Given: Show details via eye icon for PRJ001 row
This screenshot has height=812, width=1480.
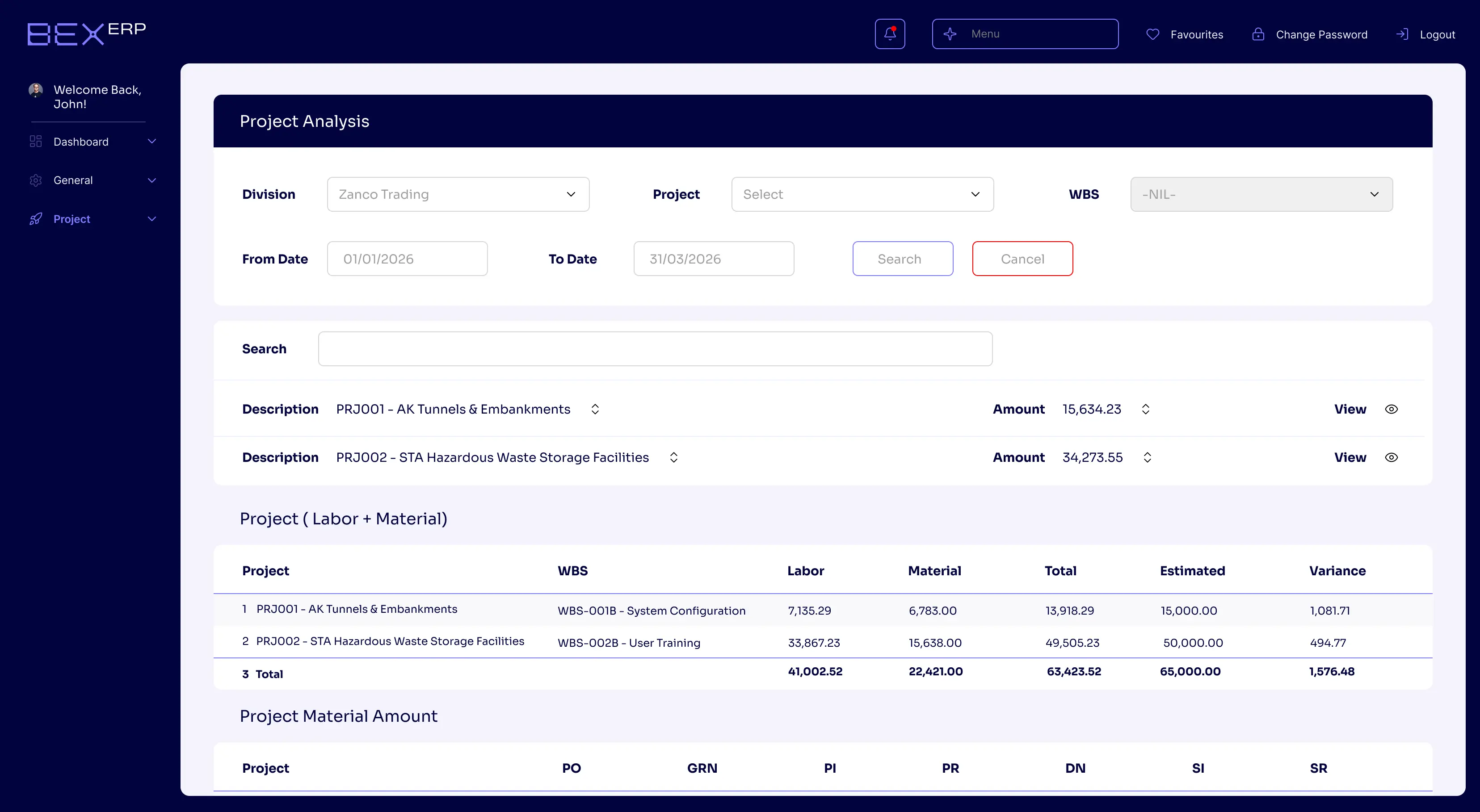Looking at the screenshot, I should [1392, 409].
